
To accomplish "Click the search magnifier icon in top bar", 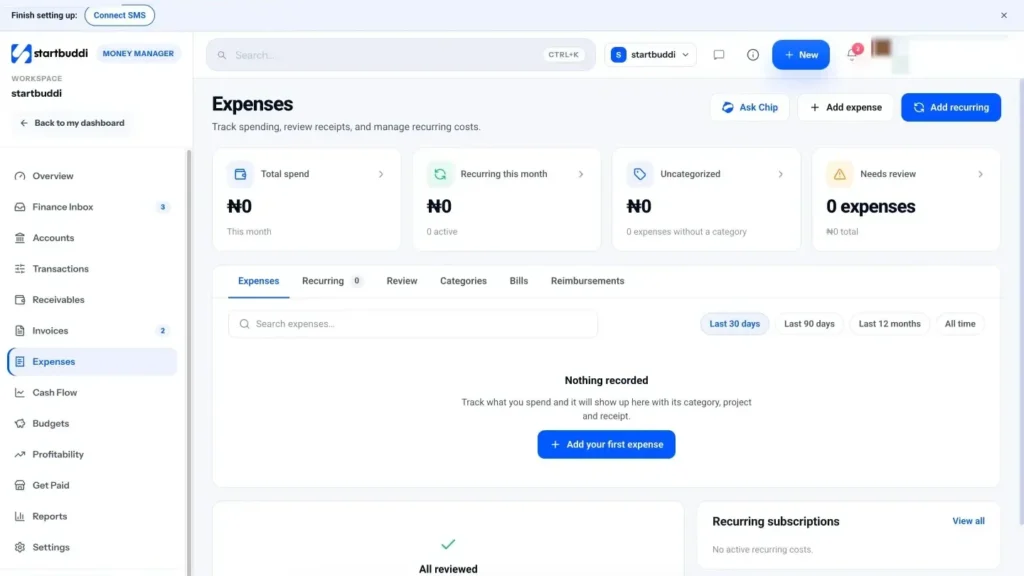I will 222,55.
